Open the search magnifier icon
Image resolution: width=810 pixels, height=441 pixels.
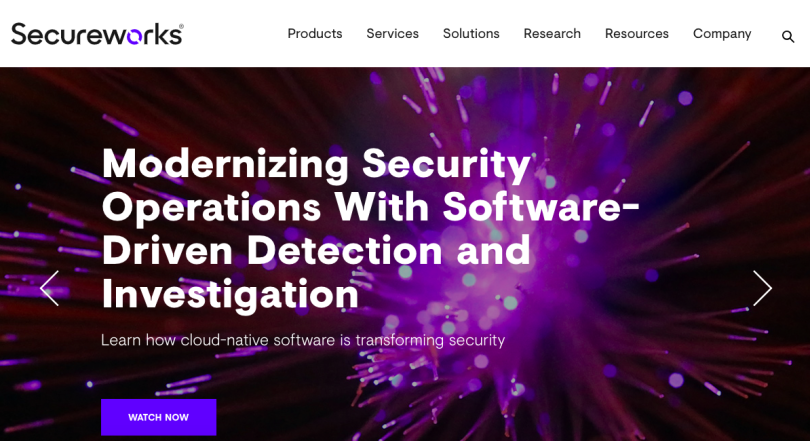788,37
